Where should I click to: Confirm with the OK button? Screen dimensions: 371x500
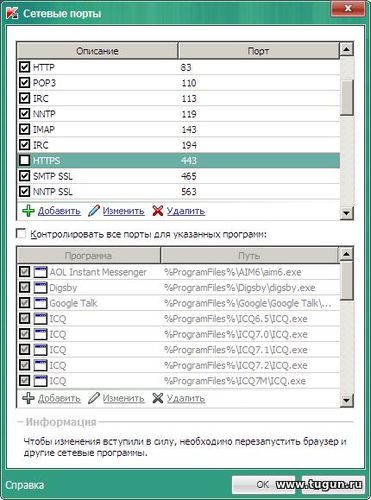pyautogui.click(x=263, y=484)
